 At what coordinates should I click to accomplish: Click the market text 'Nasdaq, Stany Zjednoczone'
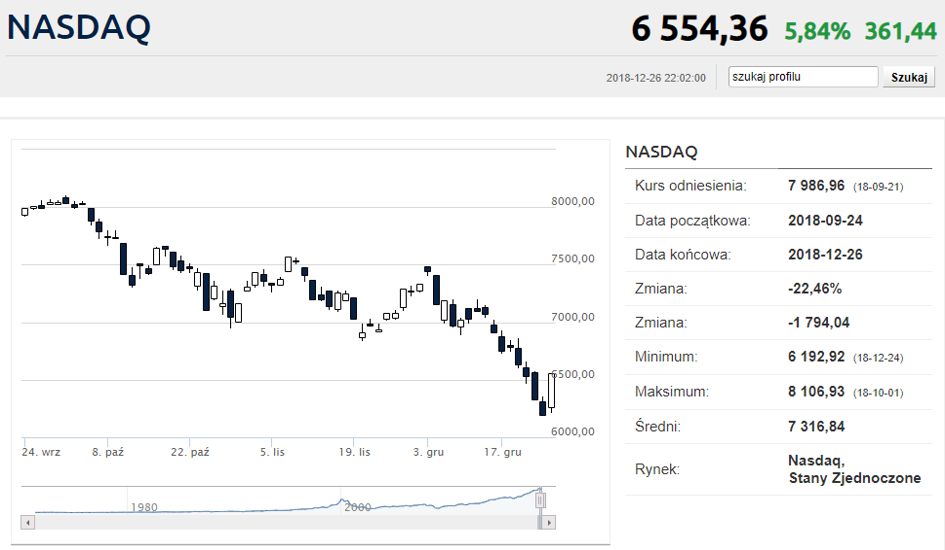855,469
